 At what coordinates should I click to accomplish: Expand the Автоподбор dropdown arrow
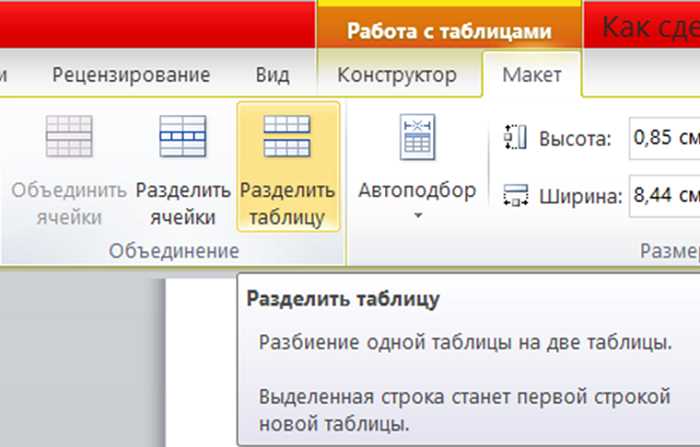[418, 216]
